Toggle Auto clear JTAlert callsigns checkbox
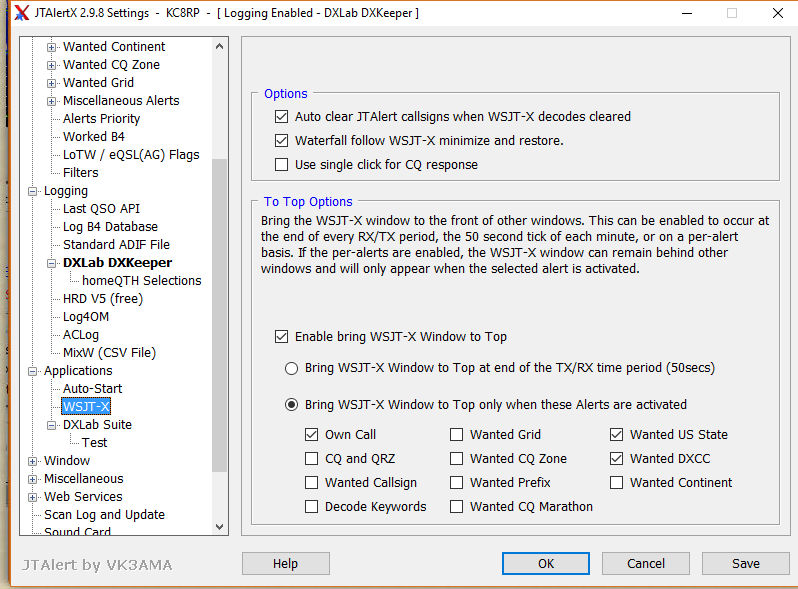Image resolution: width=798 pixels, height=589 pixels. coord(281,117)
